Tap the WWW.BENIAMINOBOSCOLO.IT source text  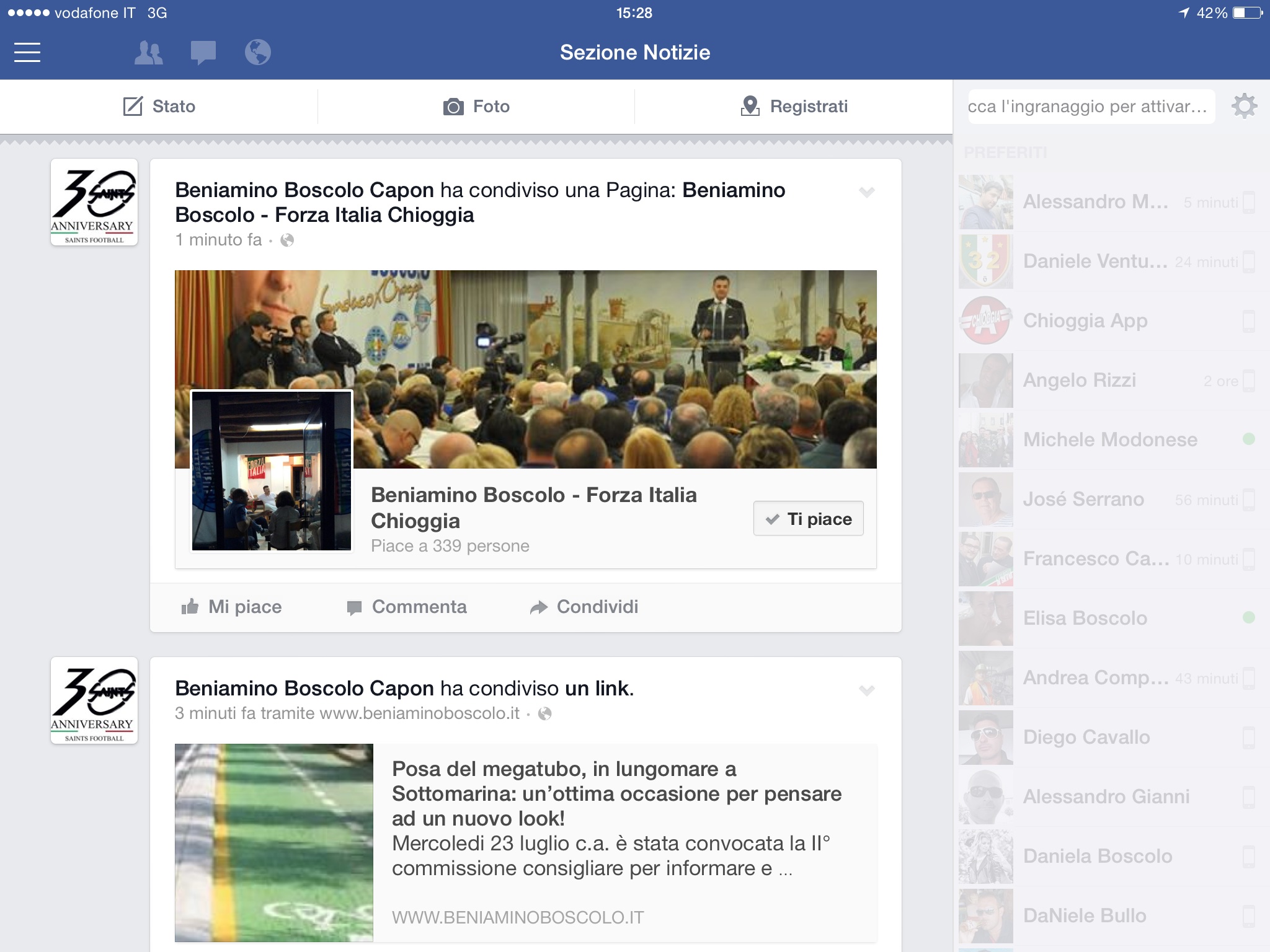click(518, 917)
